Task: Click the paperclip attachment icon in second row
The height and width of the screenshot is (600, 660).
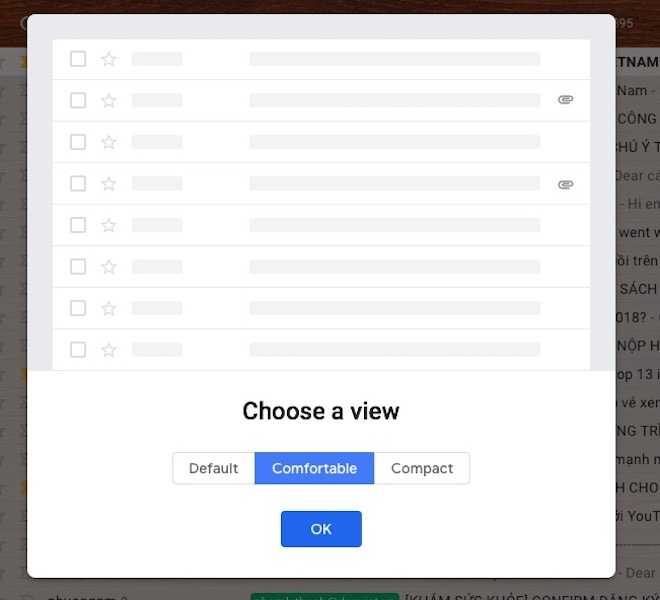Action: click(x=565, y=99)
